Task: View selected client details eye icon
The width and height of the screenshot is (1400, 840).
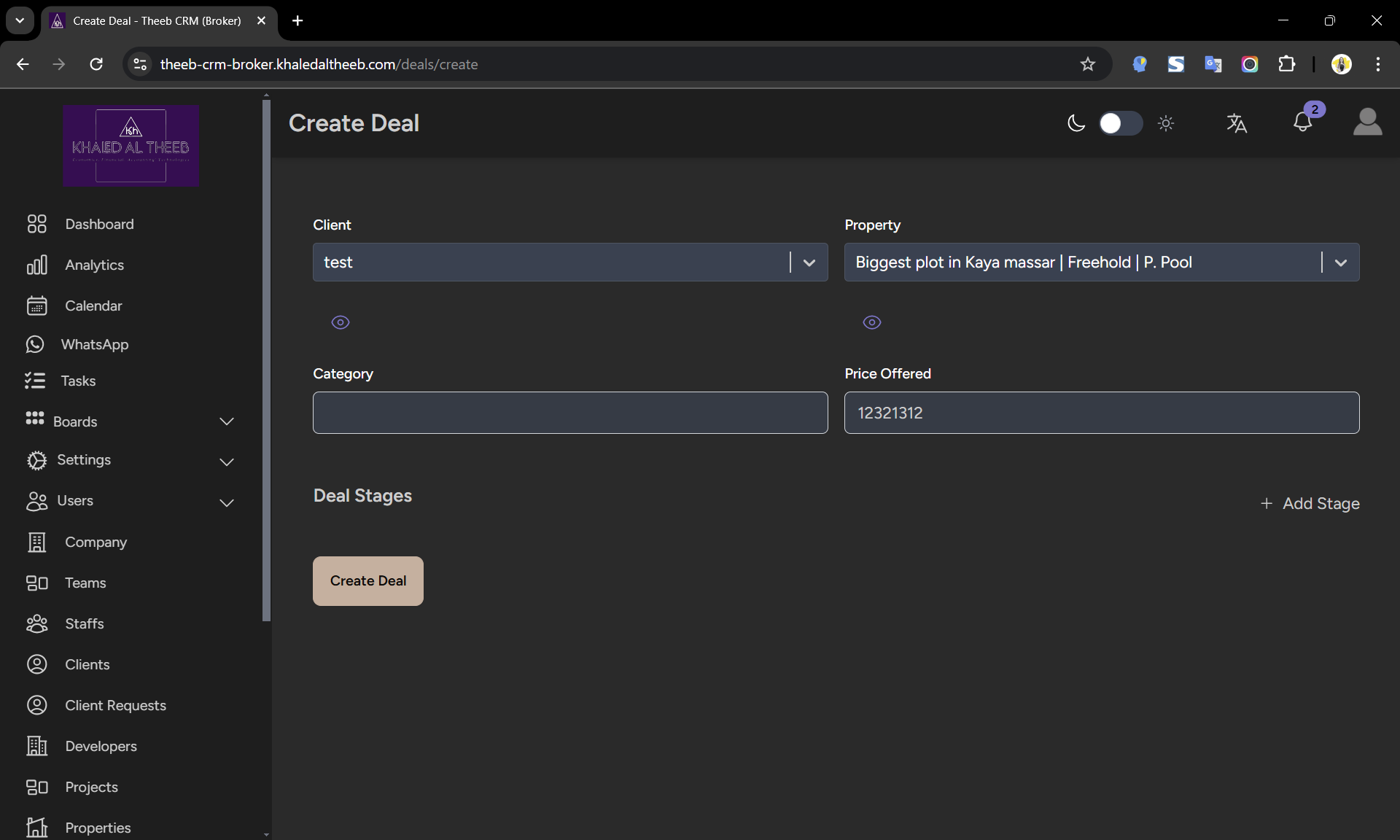Action: [x=341, y=322]
